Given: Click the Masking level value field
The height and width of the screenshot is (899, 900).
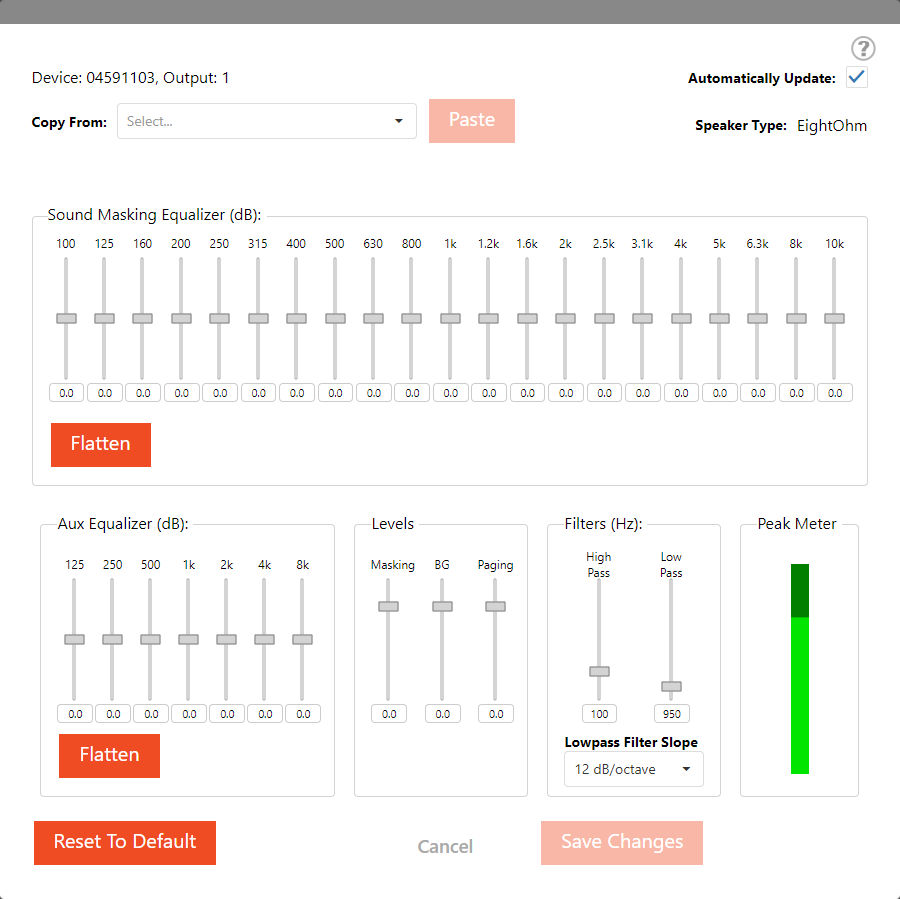Looking at the screenshot, I should [389, 714].
